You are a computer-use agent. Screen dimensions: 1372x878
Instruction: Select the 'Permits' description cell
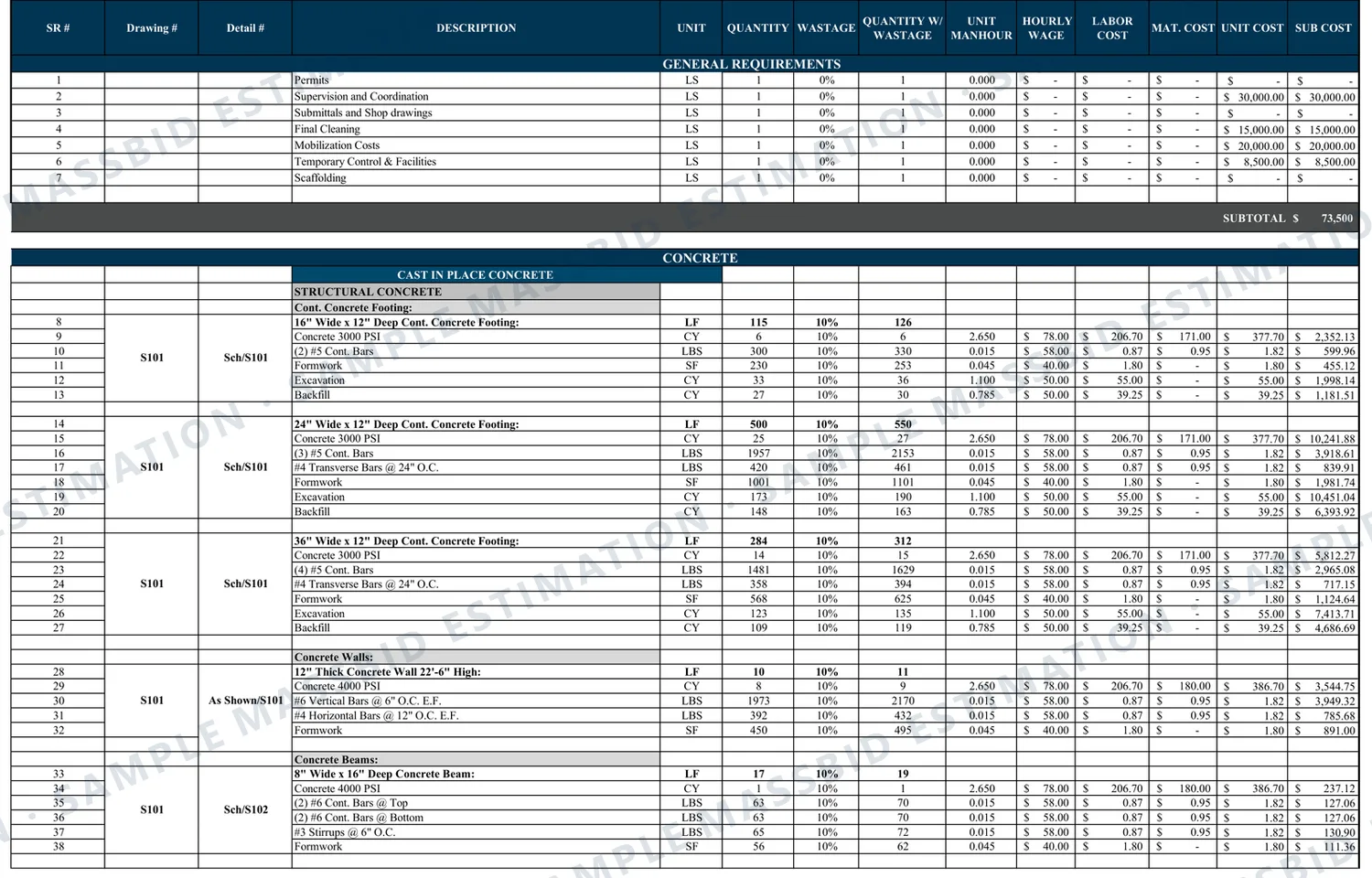[476, 80]
